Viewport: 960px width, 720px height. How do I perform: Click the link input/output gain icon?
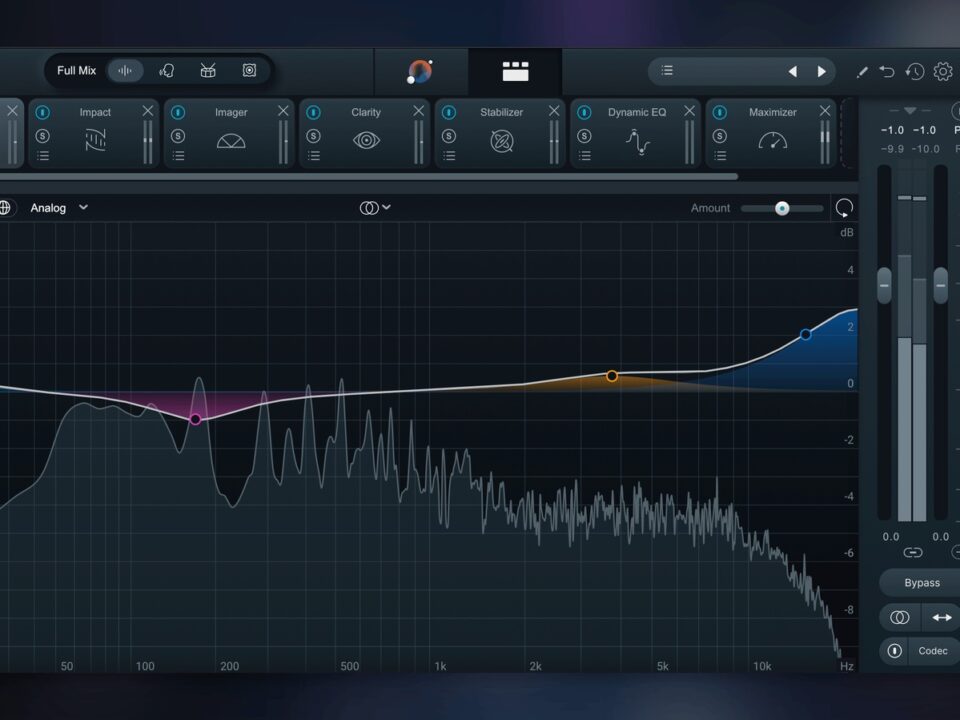coord(913,552)
